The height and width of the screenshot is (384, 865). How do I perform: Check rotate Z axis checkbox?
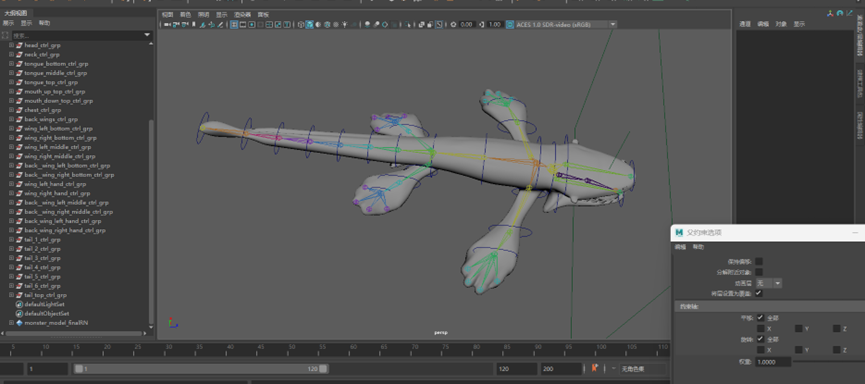coord(837,350)
